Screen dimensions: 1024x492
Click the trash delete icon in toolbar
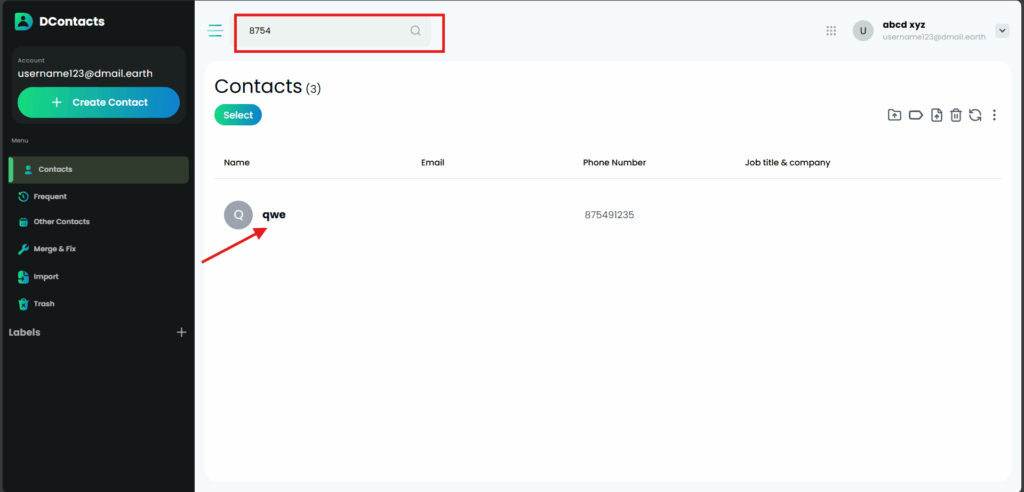[956, 116]
